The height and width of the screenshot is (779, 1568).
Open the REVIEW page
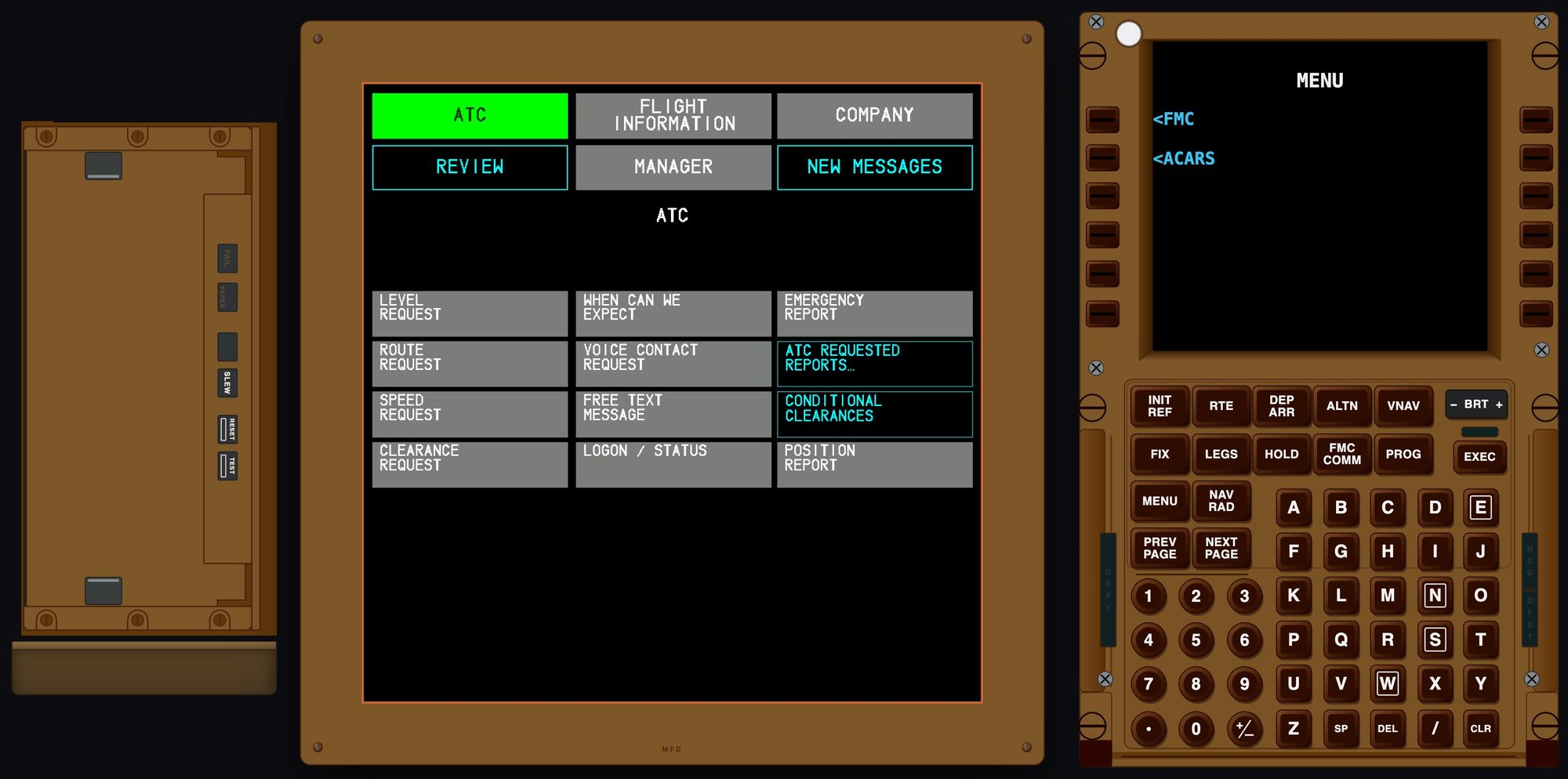click(470, 167)
